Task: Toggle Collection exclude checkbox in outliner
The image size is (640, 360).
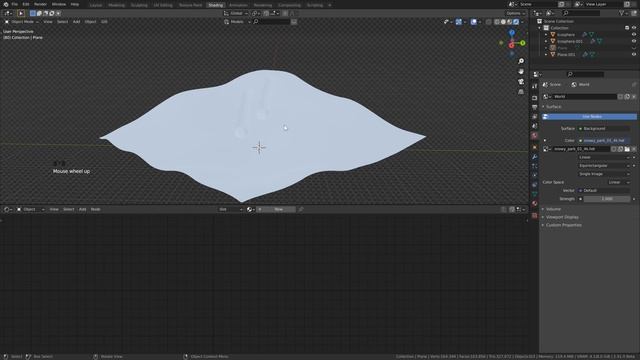Action: pyautogui.click(x=627, y=28)
